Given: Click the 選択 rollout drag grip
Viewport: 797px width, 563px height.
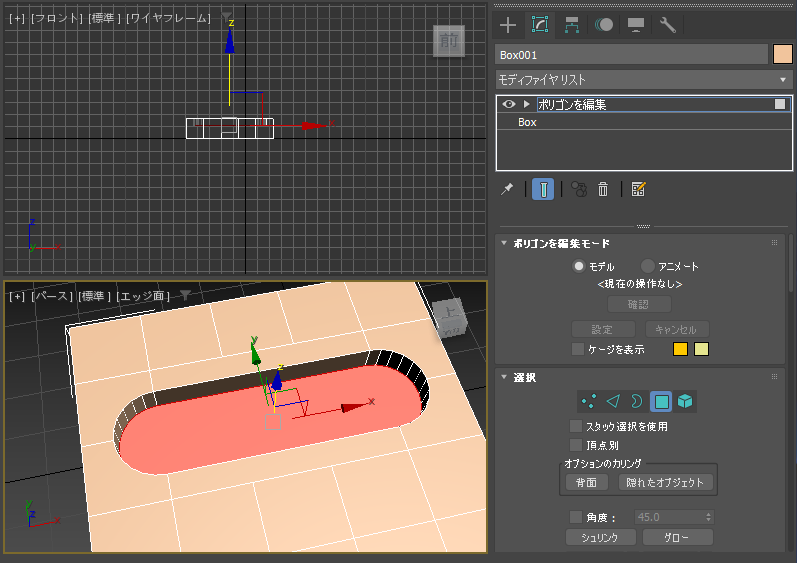Looking at the screenshot, I should point(775,377).
